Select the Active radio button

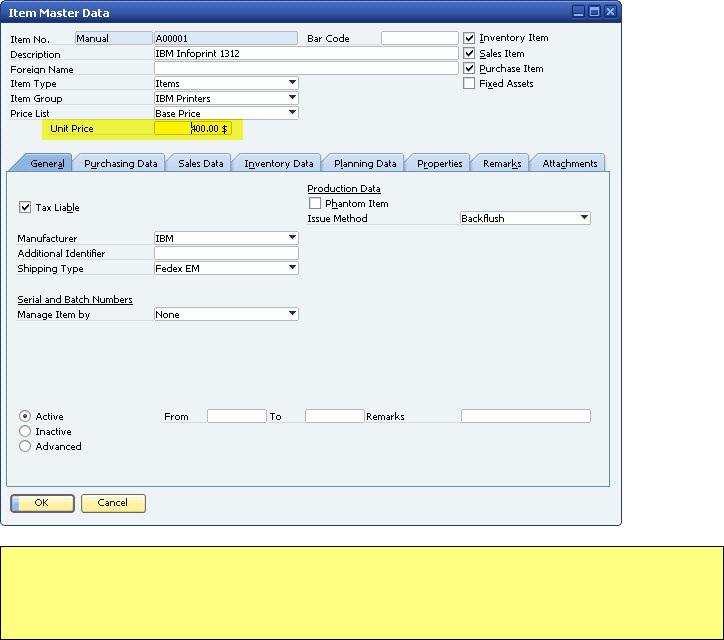(25, 416)
